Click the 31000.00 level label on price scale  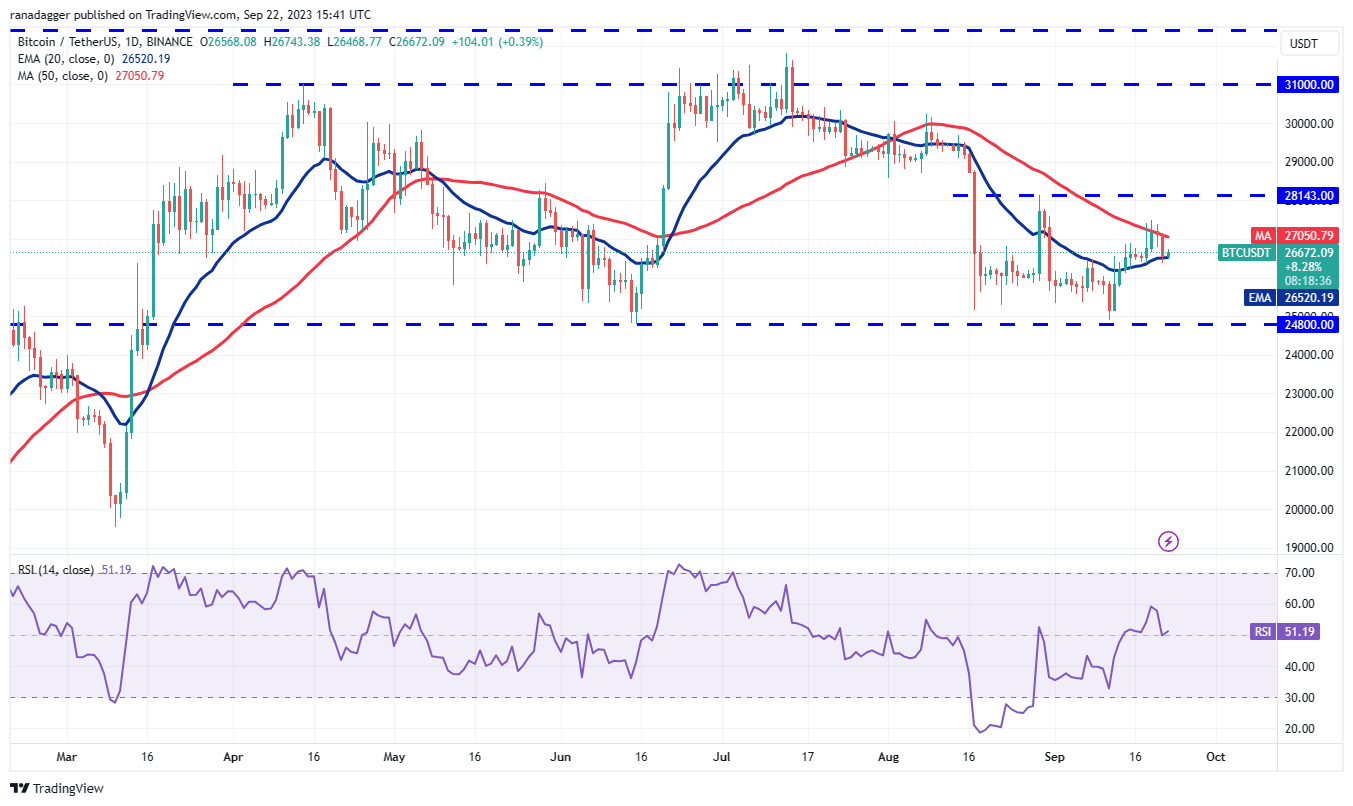[1310, 85]
